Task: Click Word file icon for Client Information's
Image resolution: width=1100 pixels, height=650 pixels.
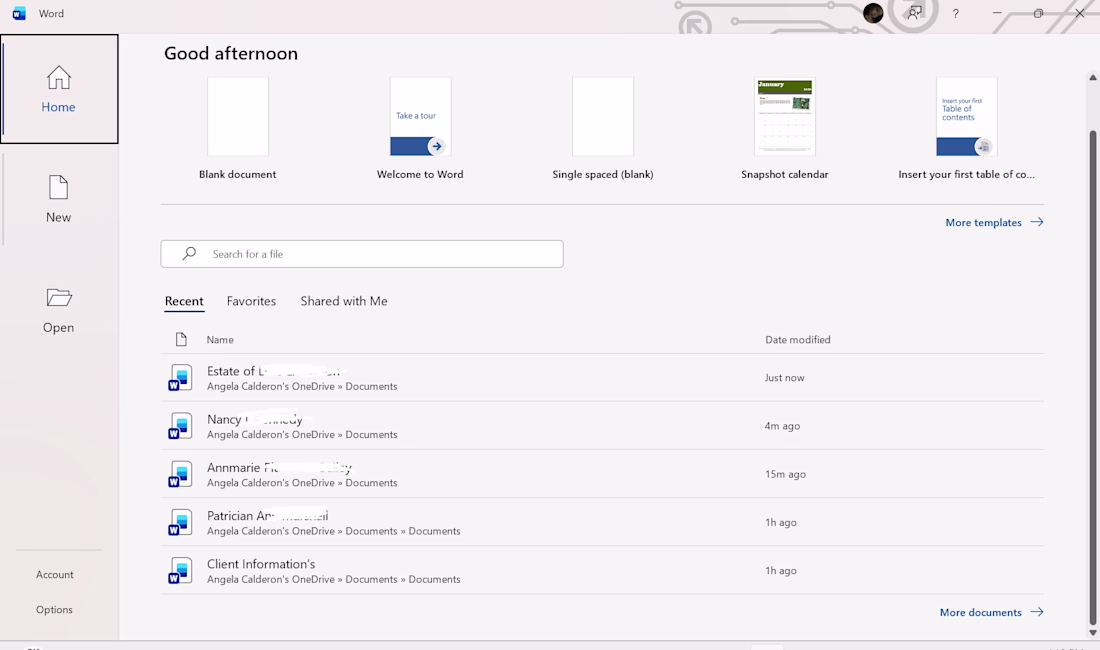Action: (x=180, y=571)
